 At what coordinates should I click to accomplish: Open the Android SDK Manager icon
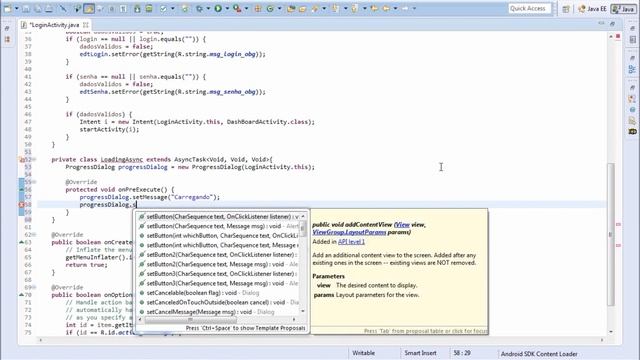pyautogui.click(x=137, y=9)
